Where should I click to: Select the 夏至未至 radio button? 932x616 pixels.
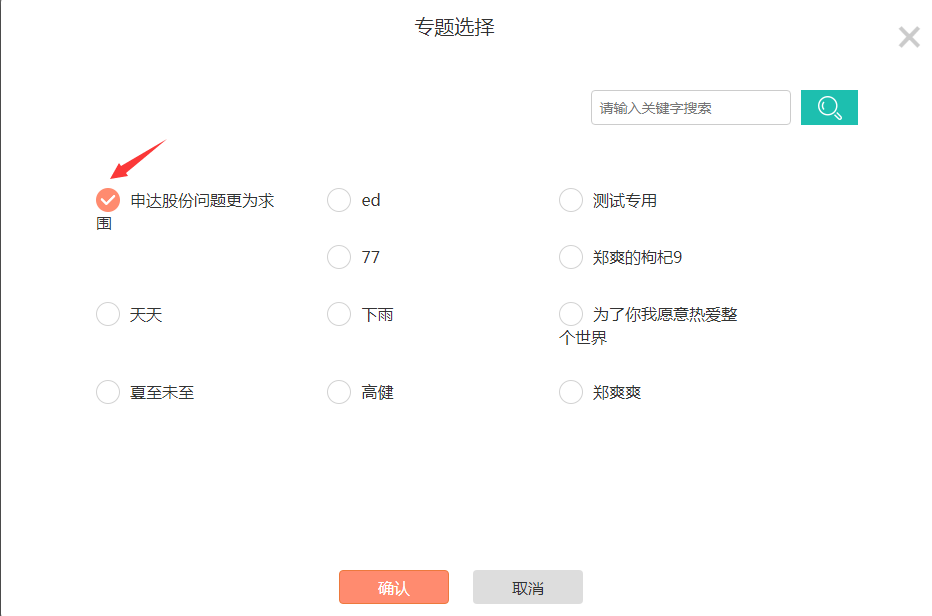[108, 392]
